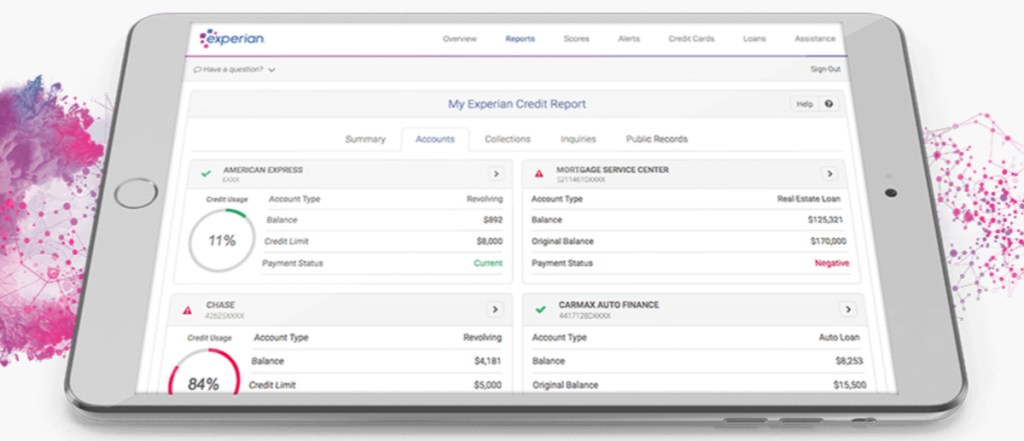Image resolution: width=1024 pixels, height=441 pixels.
Task: Click the help question mark icon
Action: (x=828, y=104)
